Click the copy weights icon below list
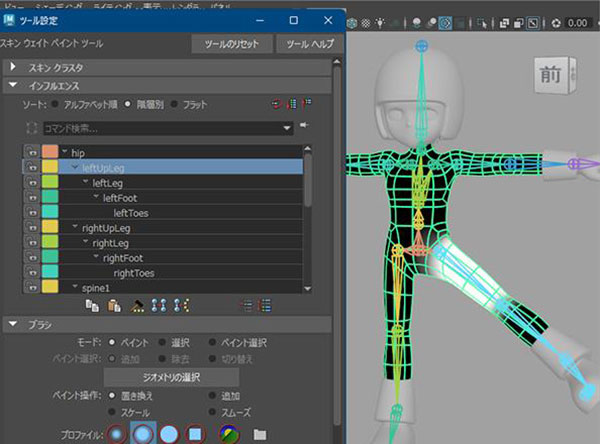Viewport: 600px width, 444px height. [92, 305]
